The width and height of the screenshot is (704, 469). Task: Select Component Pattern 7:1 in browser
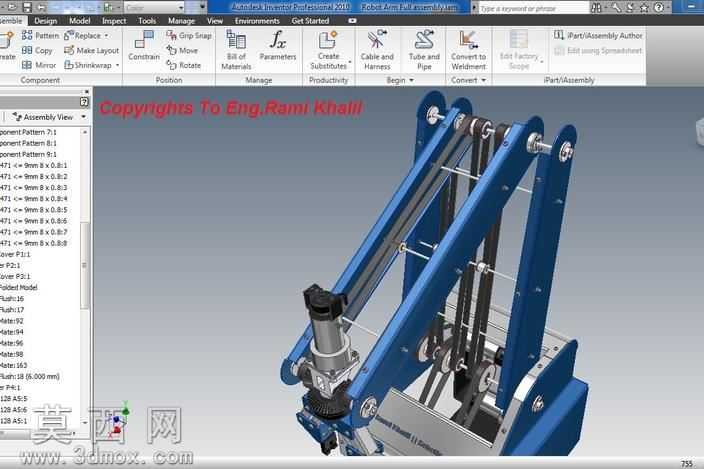pos(28,132)
